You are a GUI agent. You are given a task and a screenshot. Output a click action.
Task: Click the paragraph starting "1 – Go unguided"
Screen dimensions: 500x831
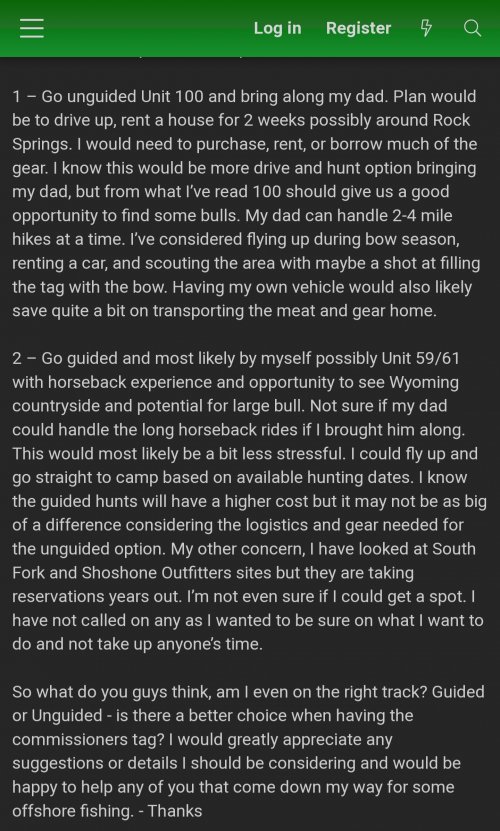click(x=245, y=204)
